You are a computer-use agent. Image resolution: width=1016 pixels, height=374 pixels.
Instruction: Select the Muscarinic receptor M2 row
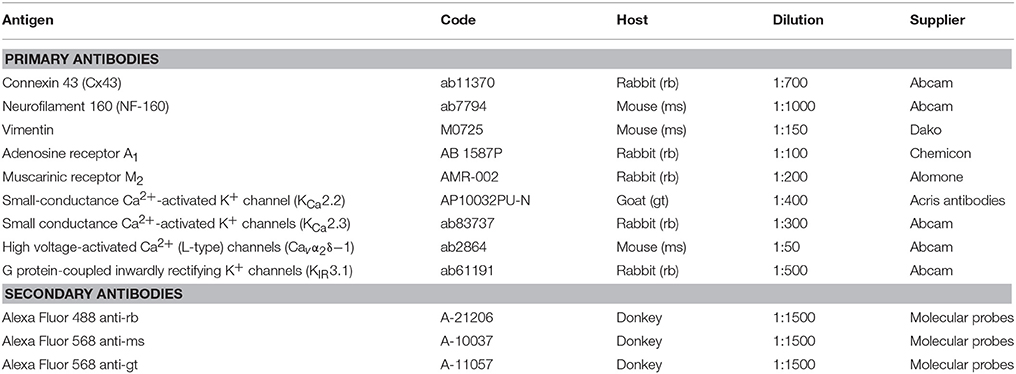(508, 177)
